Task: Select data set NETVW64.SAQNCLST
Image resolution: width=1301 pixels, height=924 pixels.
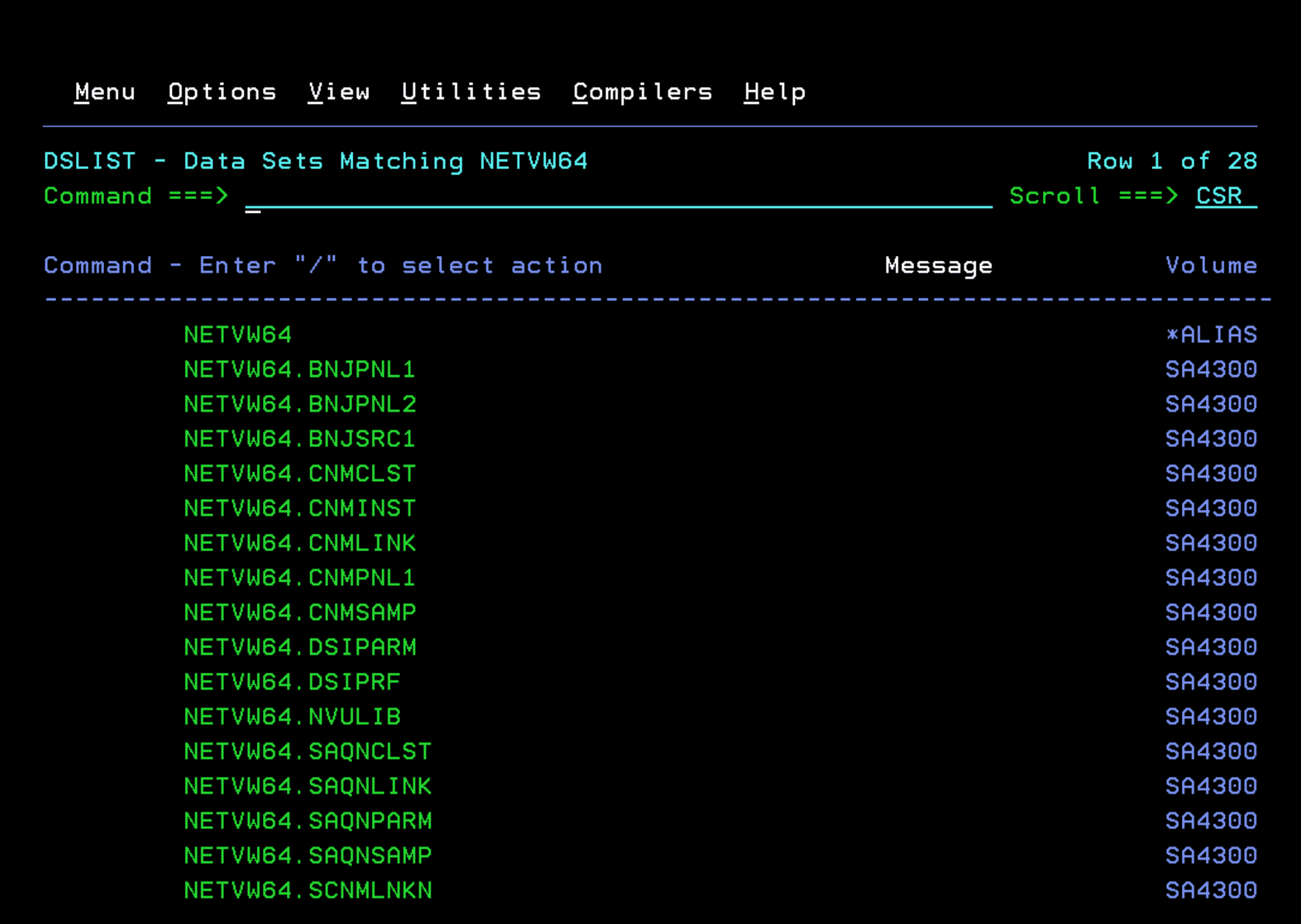Action: (307, 752)
